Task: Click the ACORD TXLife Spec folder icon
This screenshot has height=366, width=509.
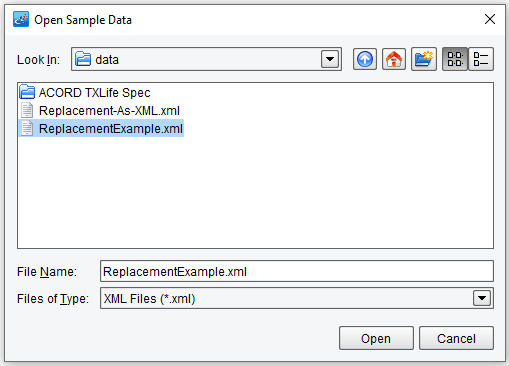Action: pos(27,92)
